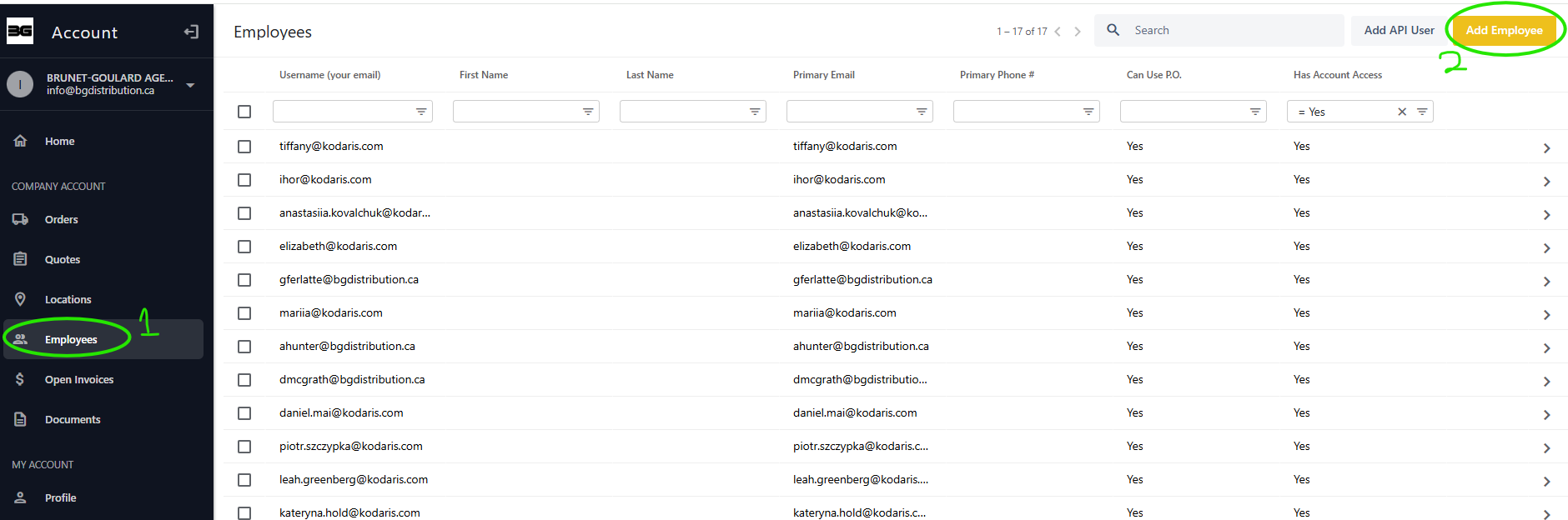Open the Has Account Access filter options icon

[x=1422, y=112]
